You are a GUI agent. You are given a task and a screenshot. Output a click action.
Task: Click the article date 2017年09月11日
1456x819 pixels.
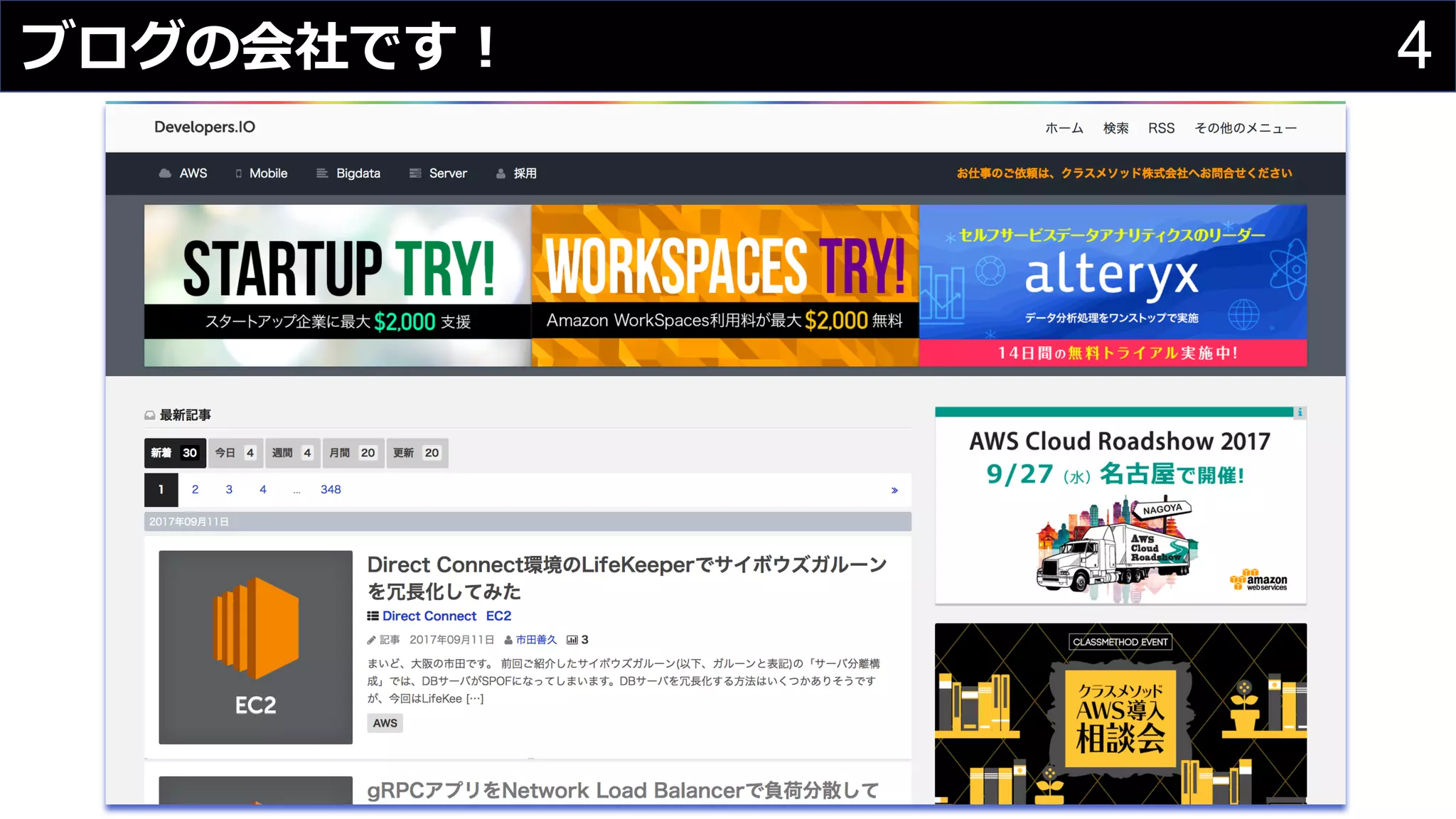451,640
